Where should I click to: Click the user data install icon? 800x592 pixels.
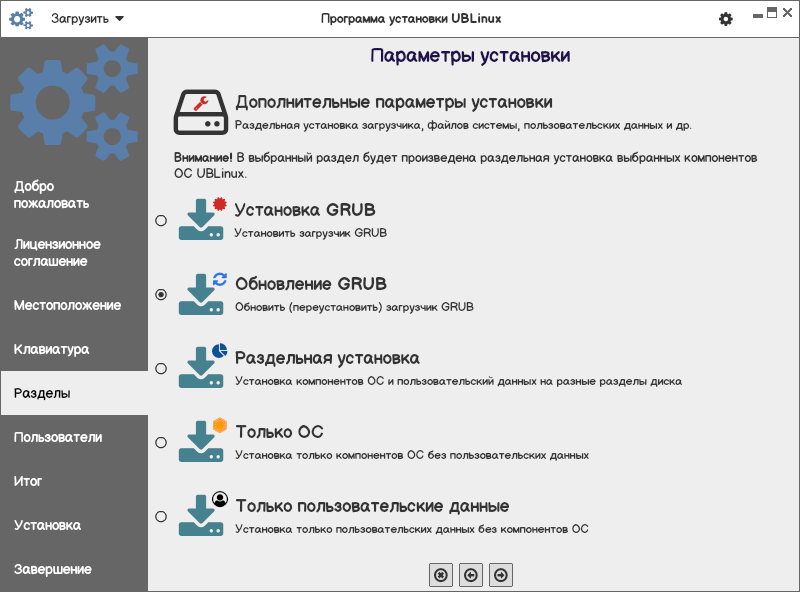tap(202, 514)
